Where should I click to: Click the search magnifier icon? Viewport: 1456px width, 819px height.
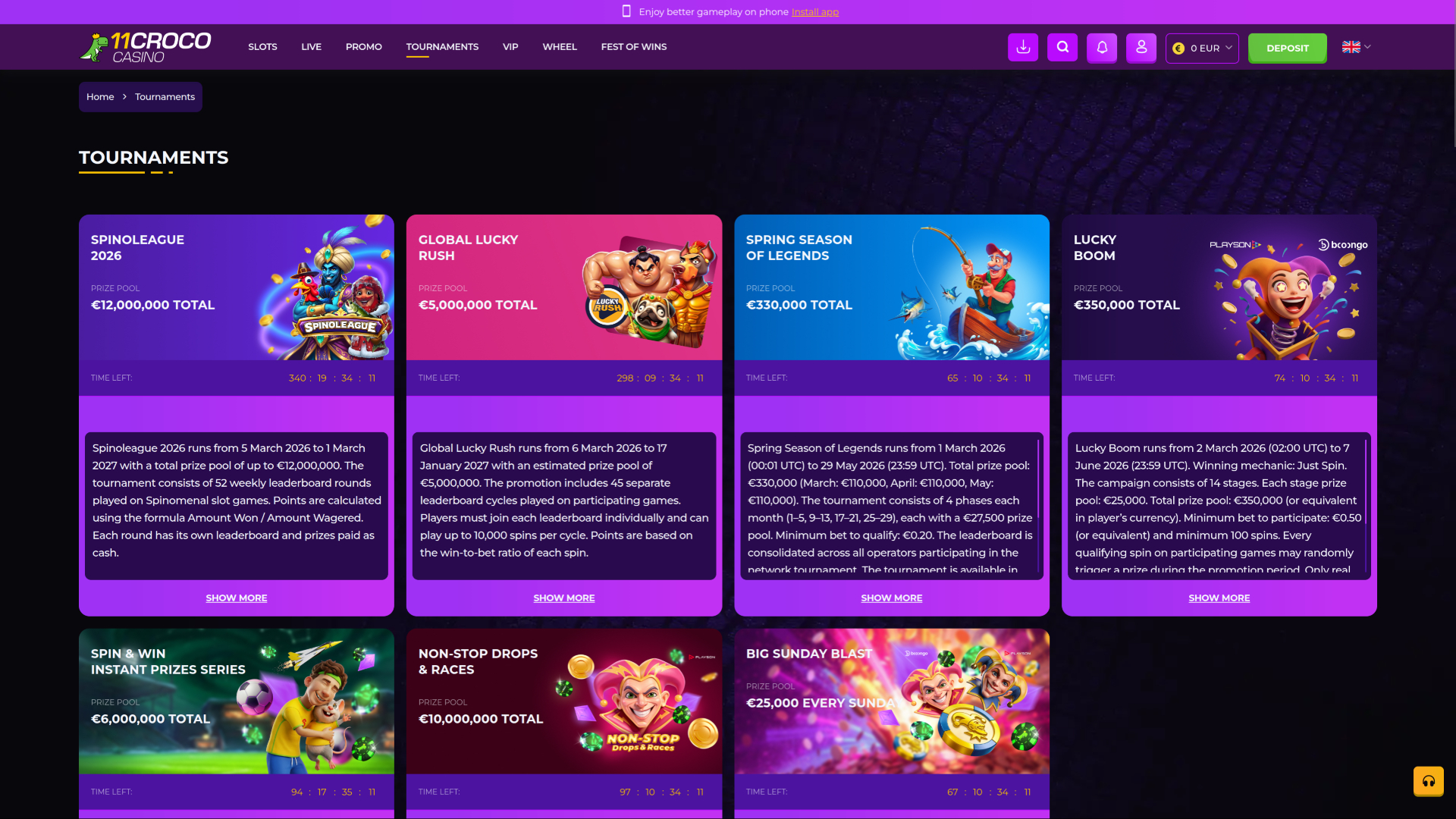1062,47
